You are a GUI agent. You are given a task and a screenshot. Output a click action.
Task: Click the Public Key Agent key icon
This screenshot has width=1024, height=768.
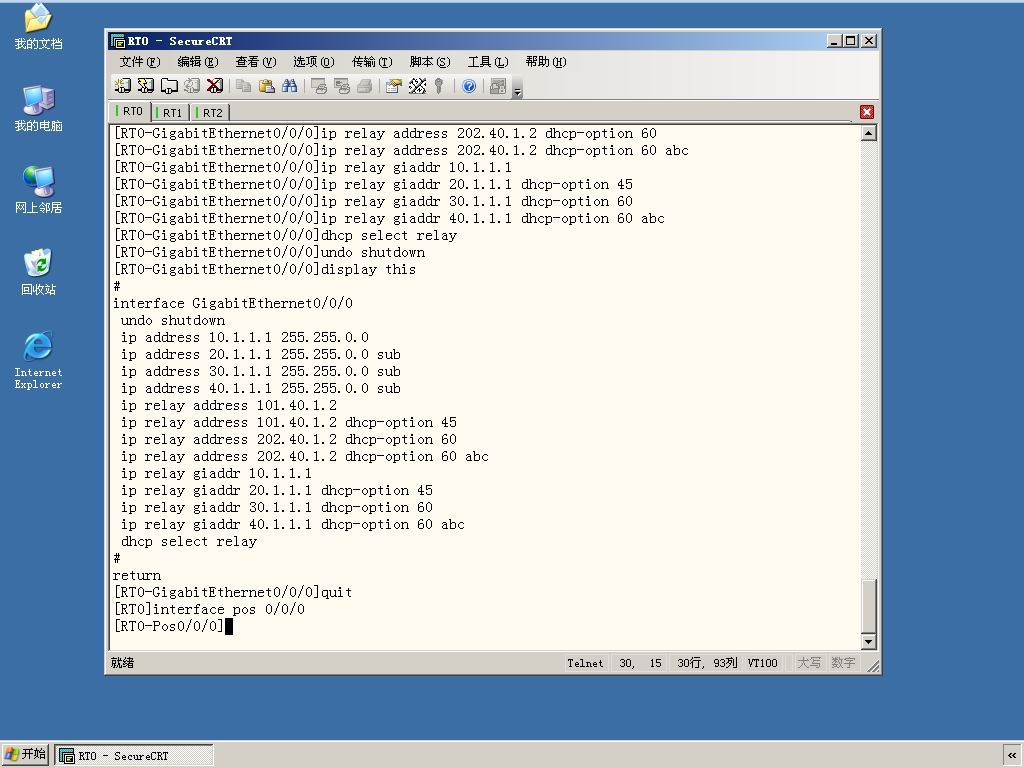point(440,86)
